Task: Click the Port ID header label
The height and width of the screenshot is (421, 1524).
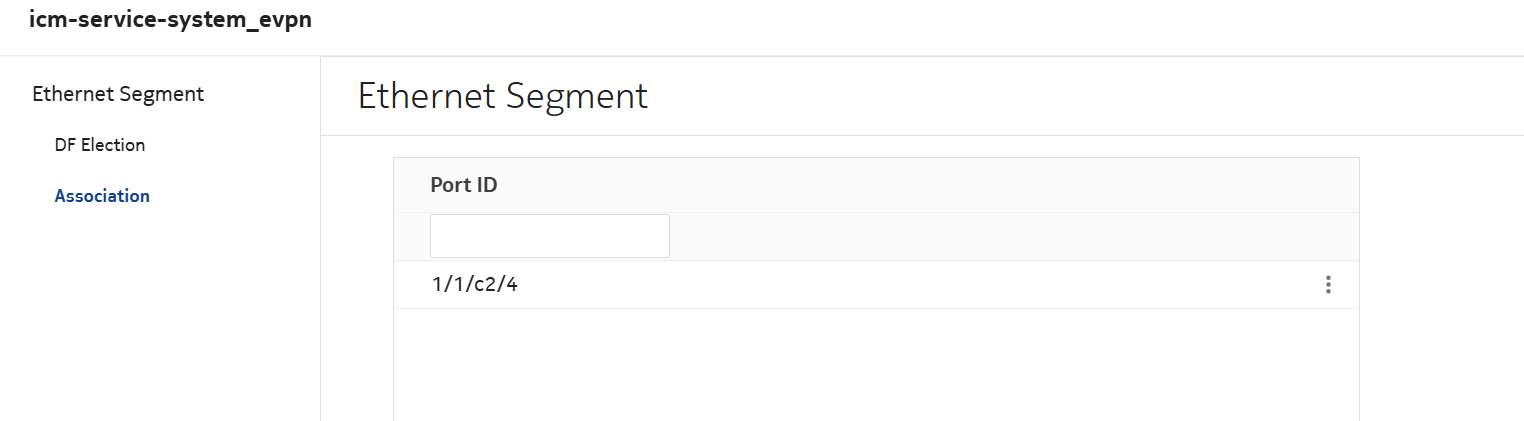Action: point(464,185)
